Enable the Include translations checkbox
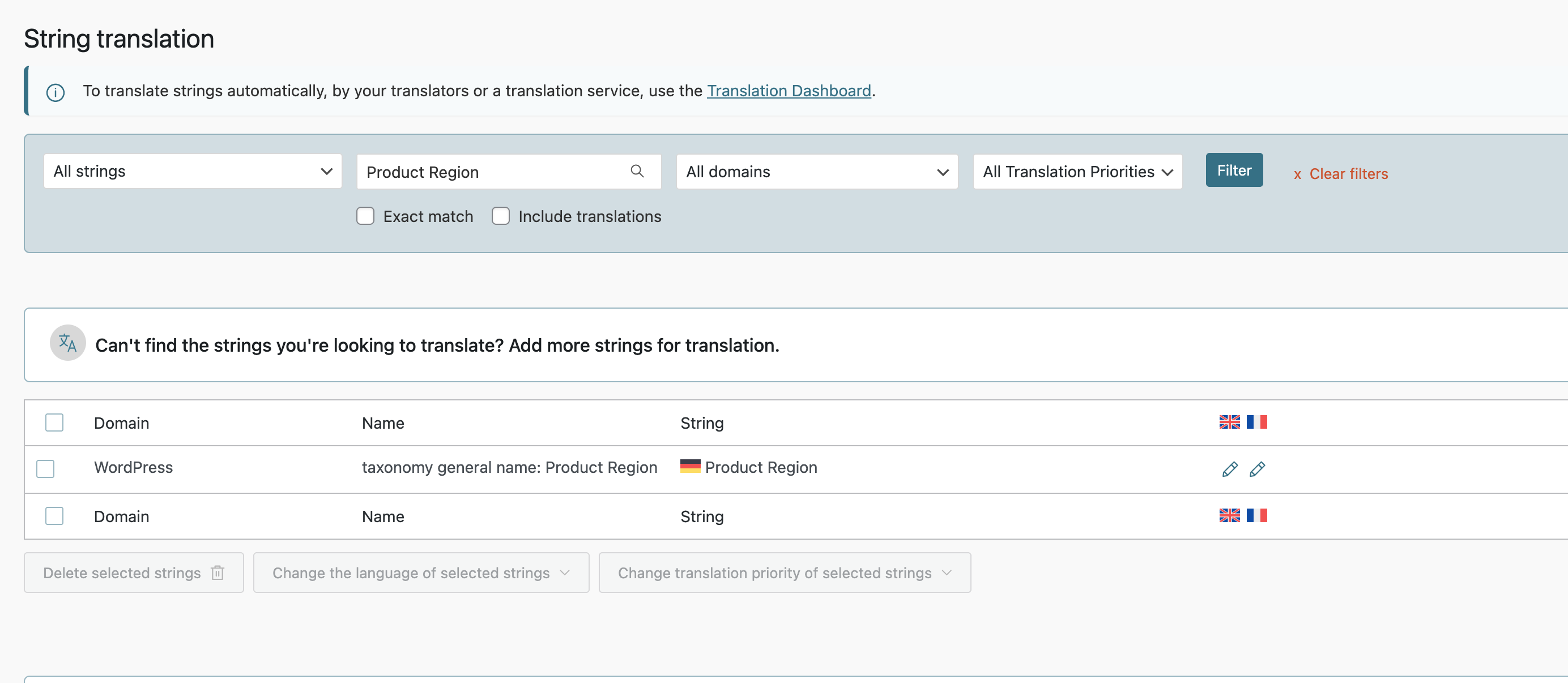This screenshot has height=683, width=1568. tap(500, 216)
